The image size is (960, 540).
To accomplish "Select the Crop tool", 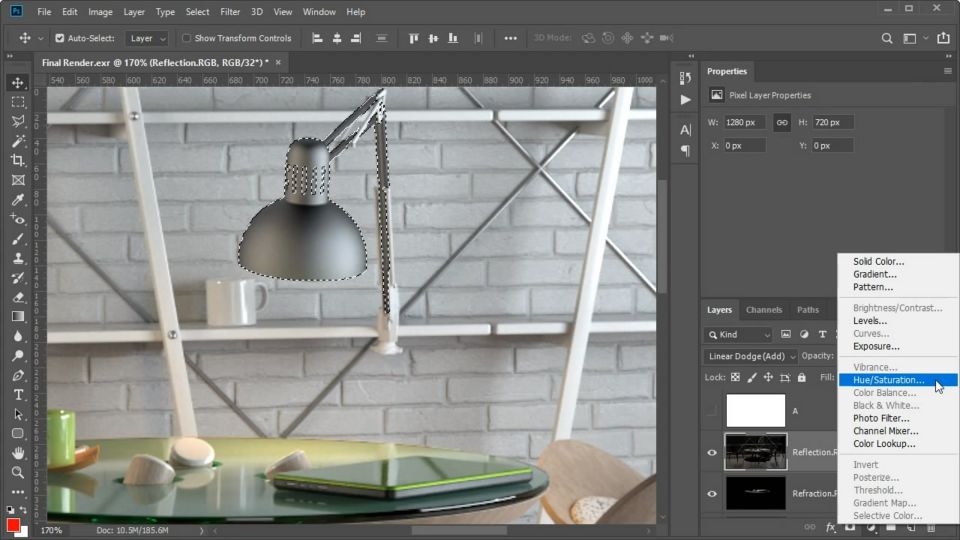I will tap(18, 161).
